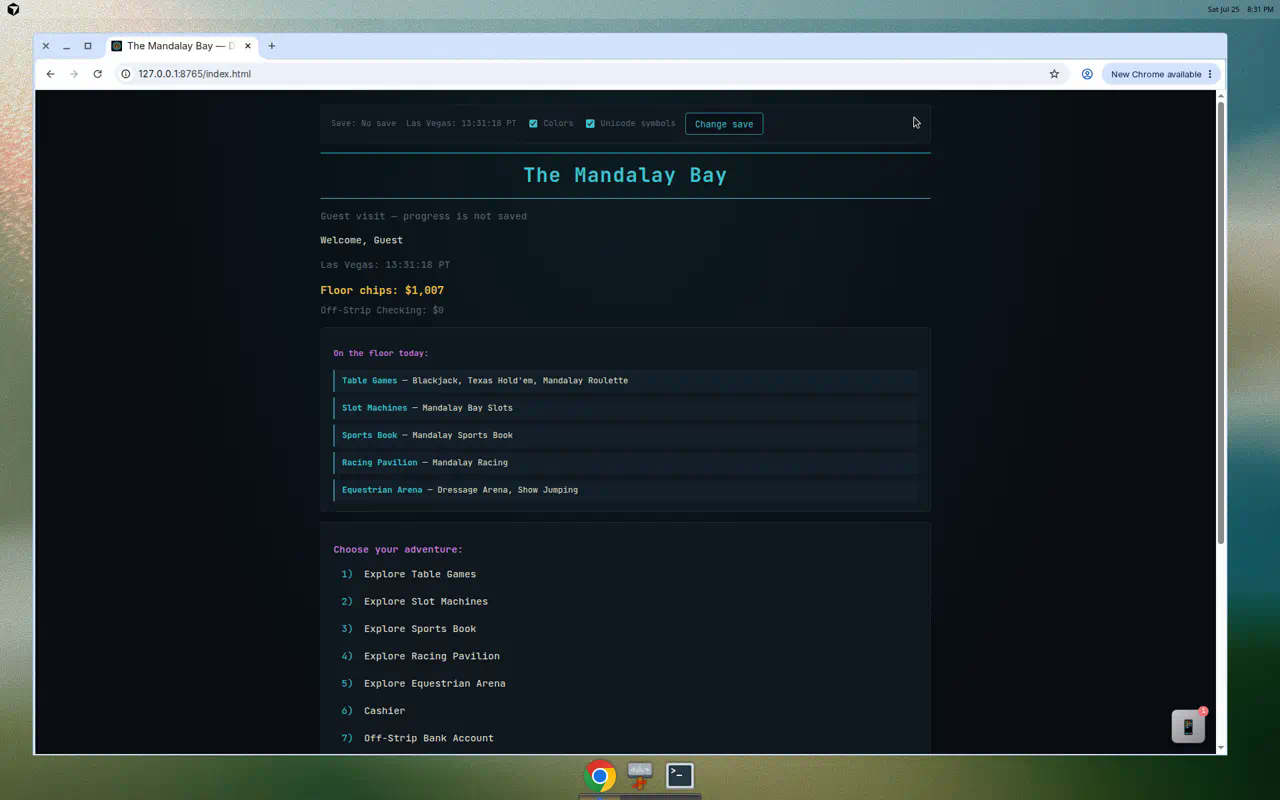View site information icon in address bar
This screenshot has height=800, width=1280.
click(x=125, y=74)
